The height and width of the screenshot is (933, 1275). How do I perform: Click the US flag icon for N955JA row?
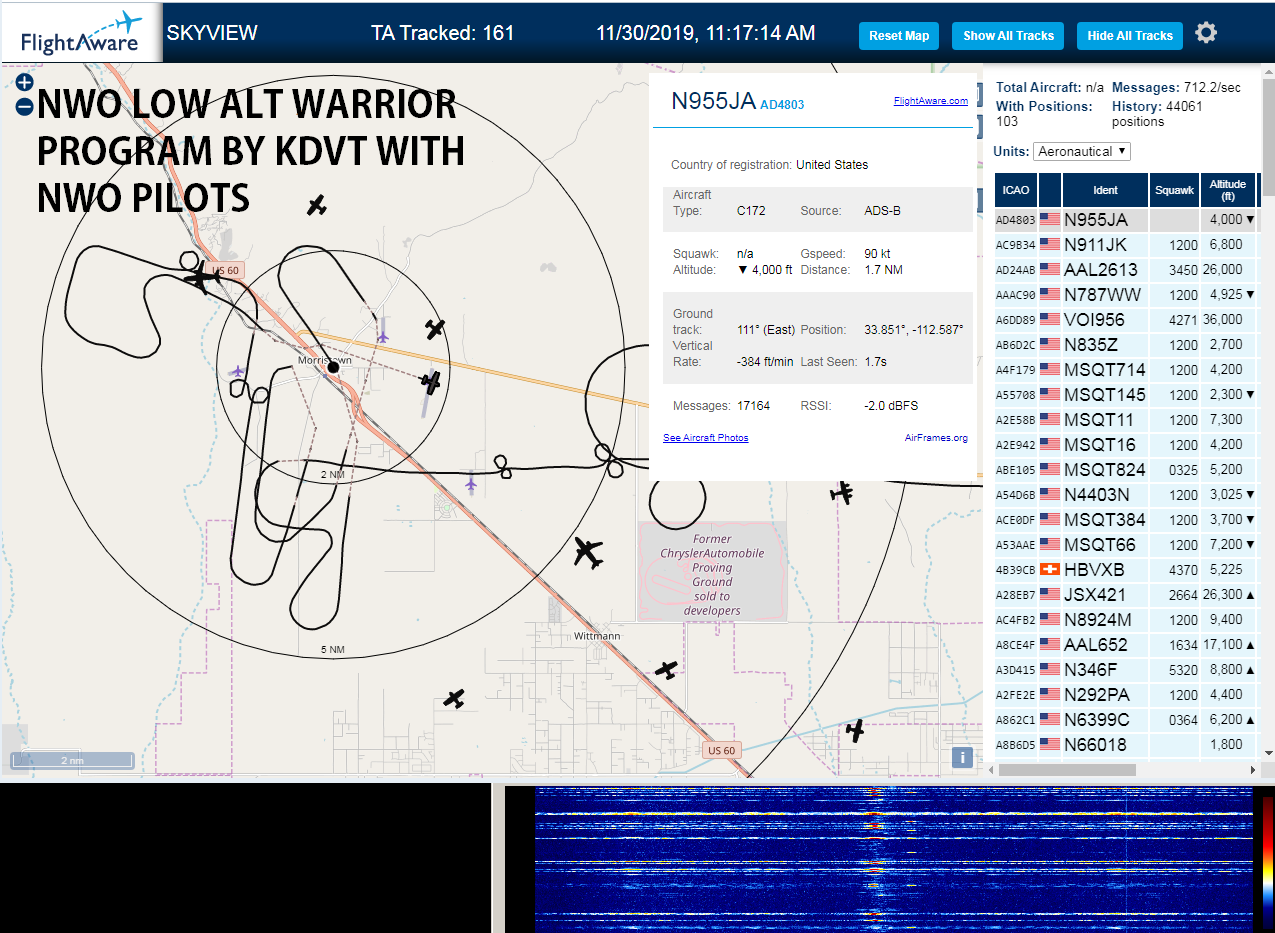[1050, 219]
